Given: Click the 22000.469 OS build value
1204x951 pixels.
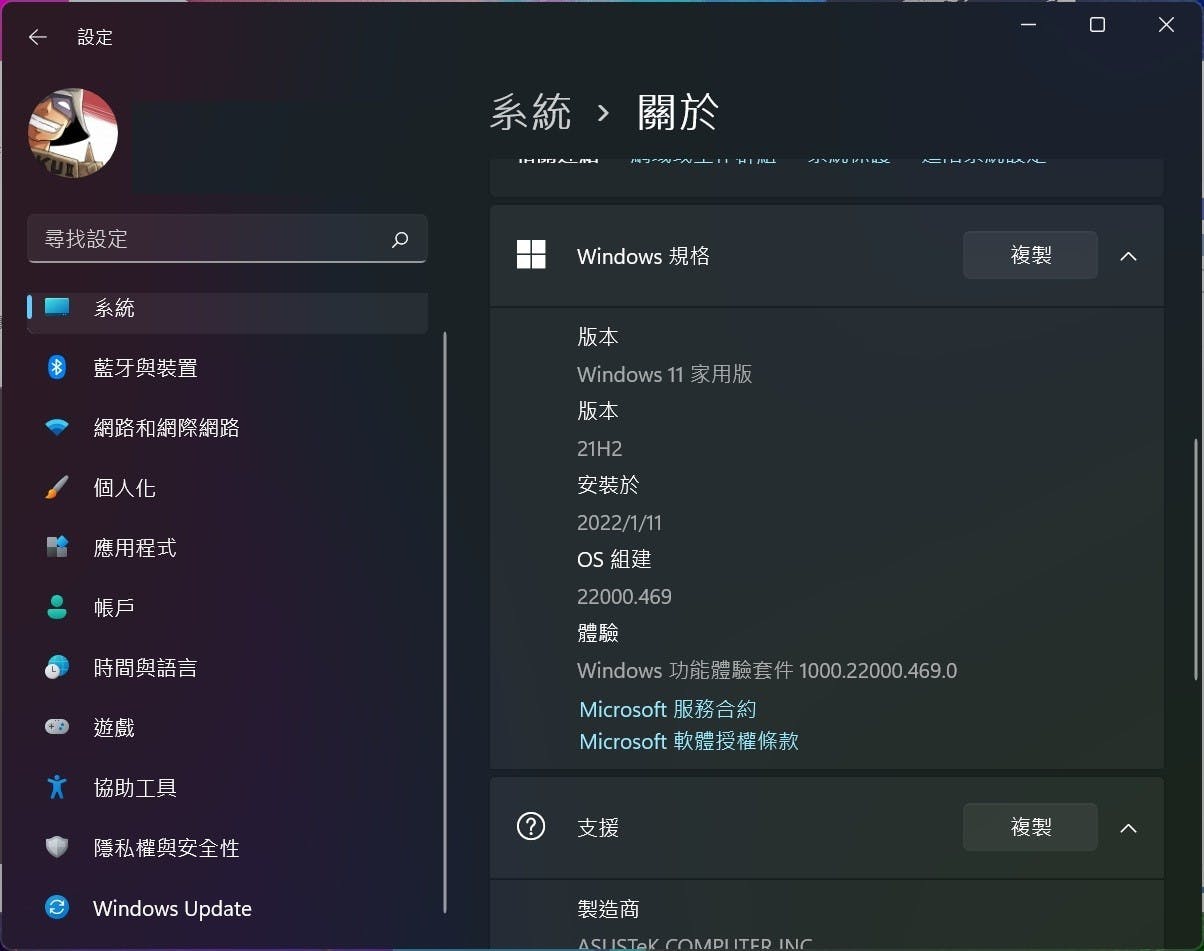Looking at the screenshot, I should point(624,596).
